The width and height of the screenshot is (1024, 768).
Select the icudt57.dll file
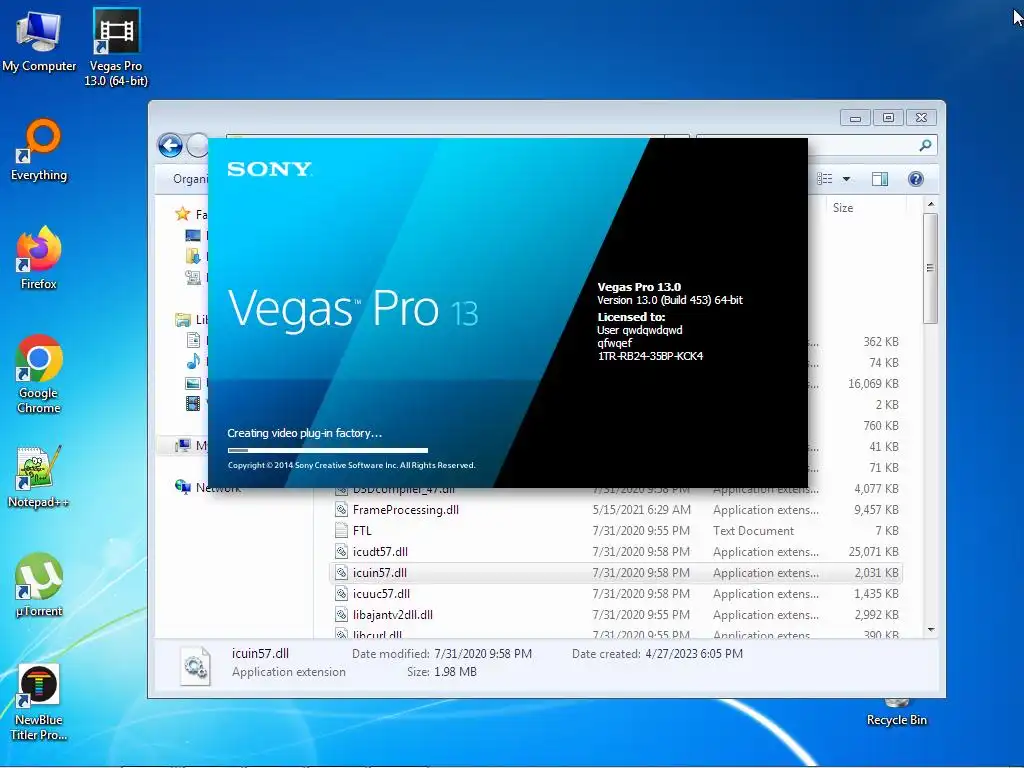coord(380,551)
